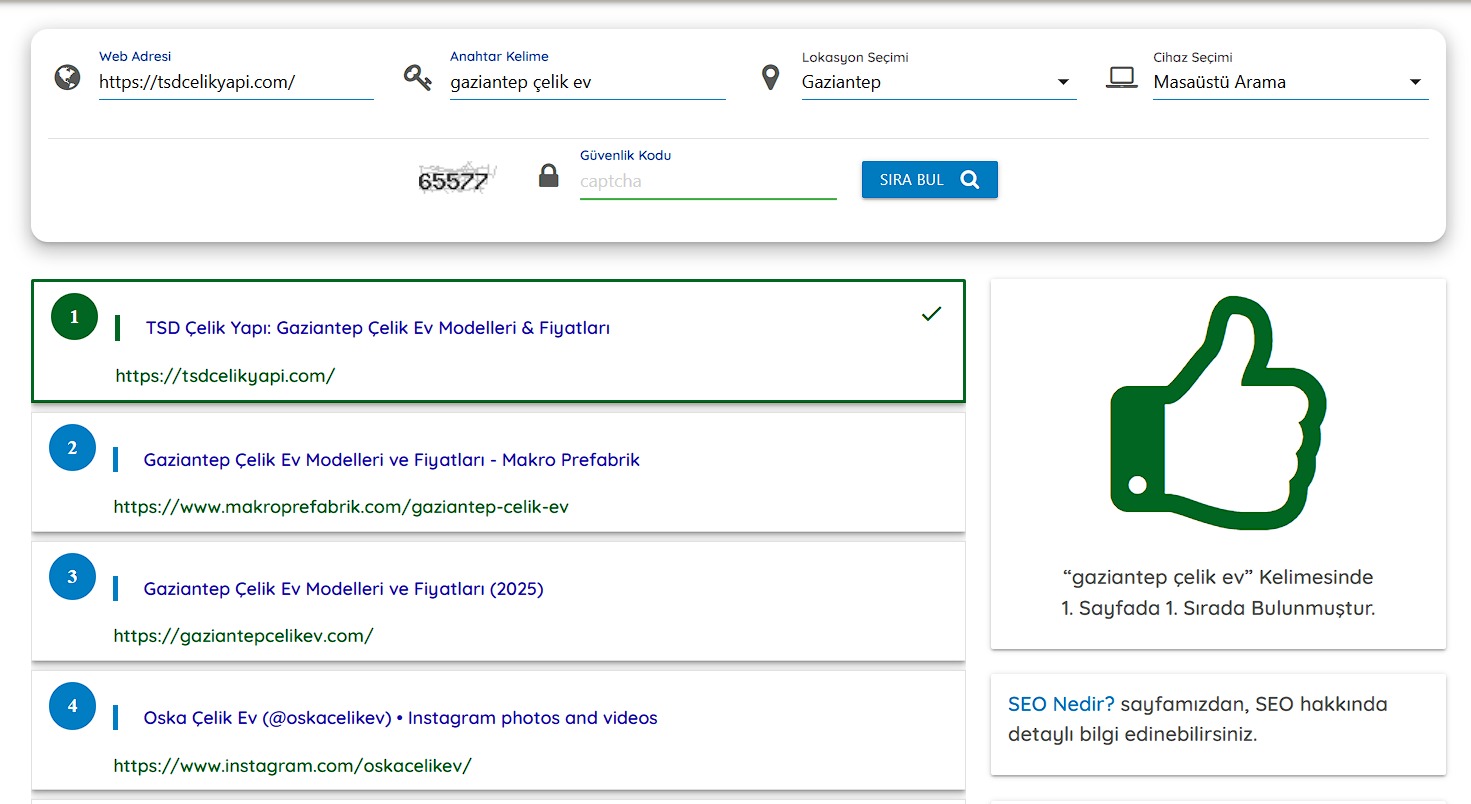Screen dimensions: 1471x804
Task: Click the padlock icon beside Güvenlik Kodu
Action: (548, 177)
